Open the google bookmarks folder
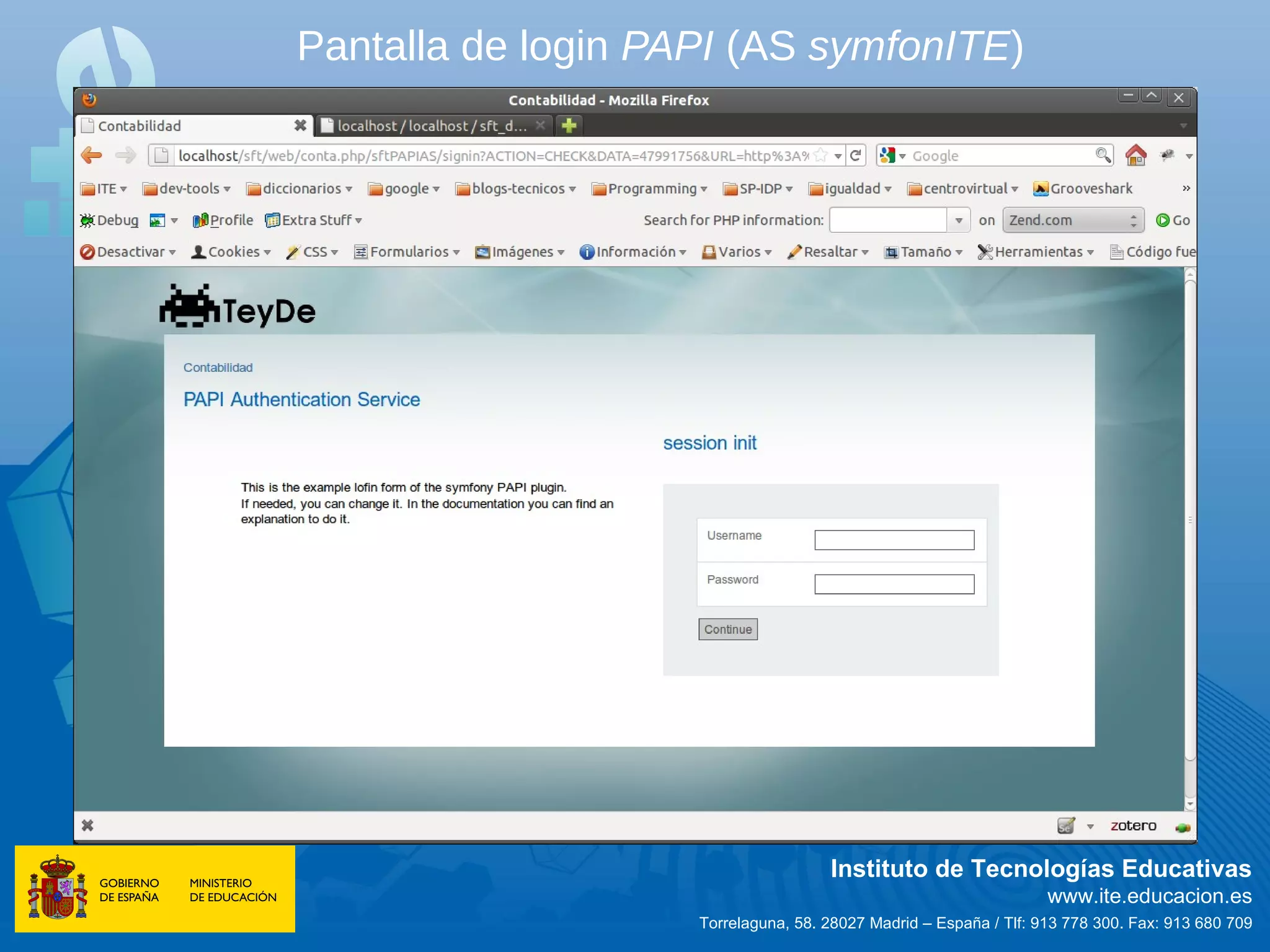Screen dimensions: 1270x952 pyautogui.click(x=404, y=189)
